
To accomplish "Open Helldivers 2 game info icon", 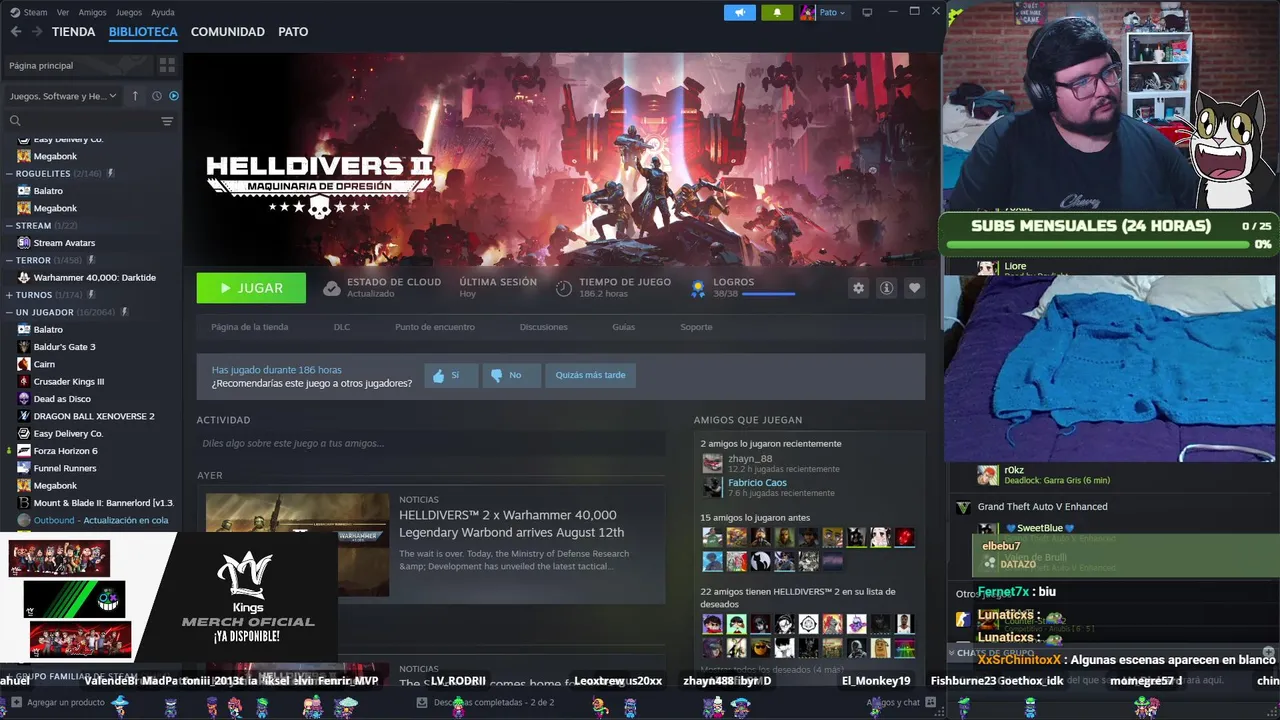I will [886, 288].
